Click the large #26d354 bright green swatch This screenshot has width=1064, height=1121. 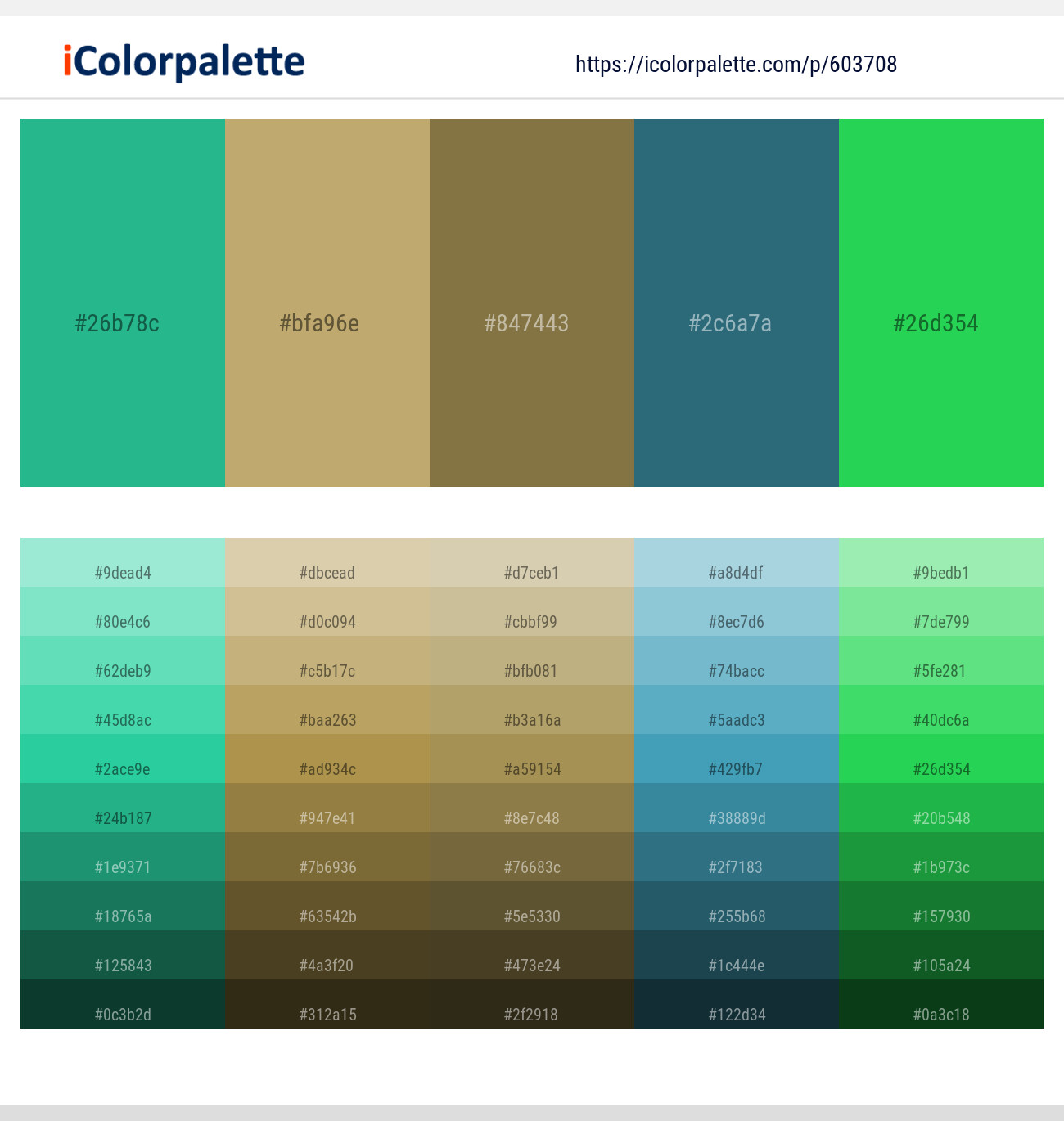[941, 303]
